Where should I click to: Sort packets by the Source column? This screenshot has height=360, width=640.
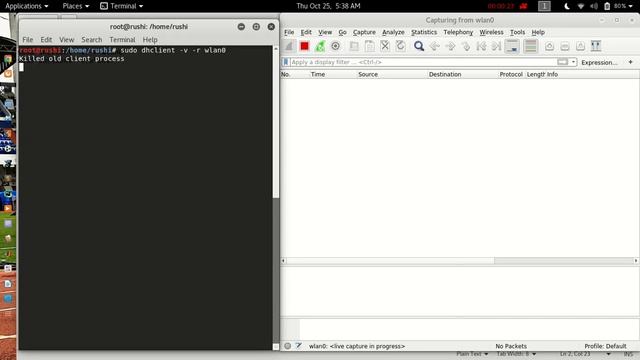(x=368, y=74)
